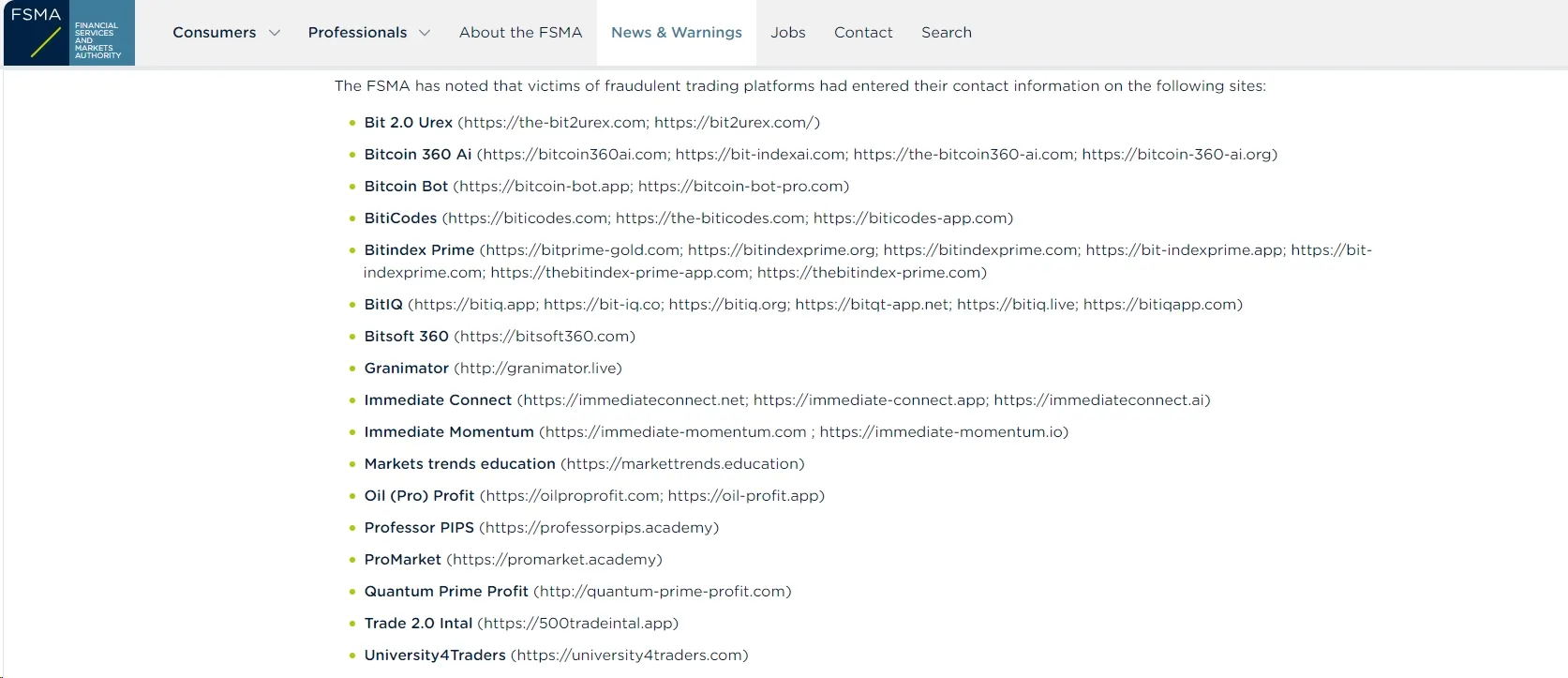Click the https://biticodes-app.com URL text
The height and width of the screenshot is (678, 1568).
coord(911,218)
